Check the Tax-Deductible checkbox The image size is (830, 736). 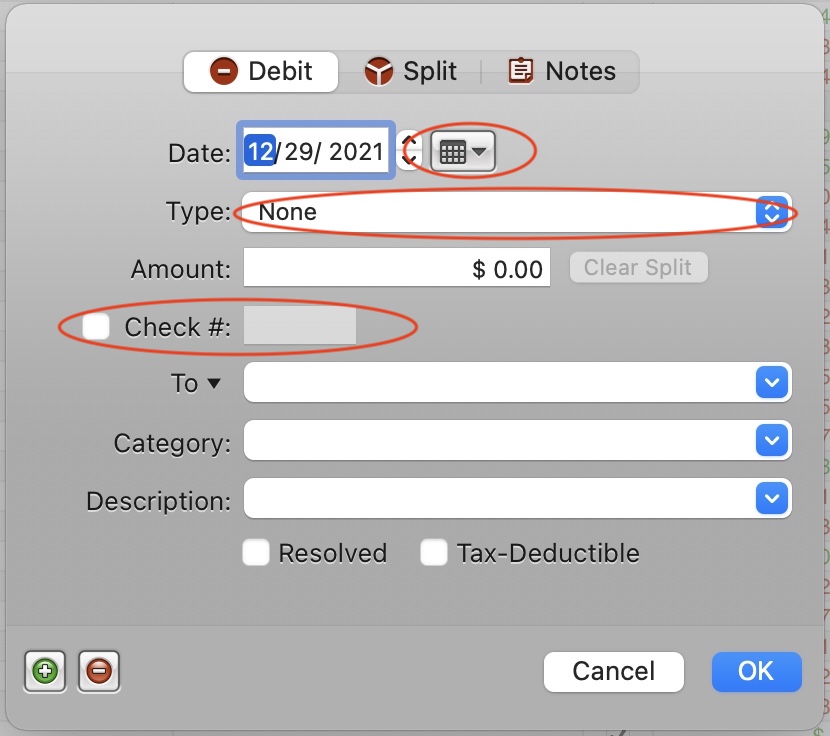434,553
